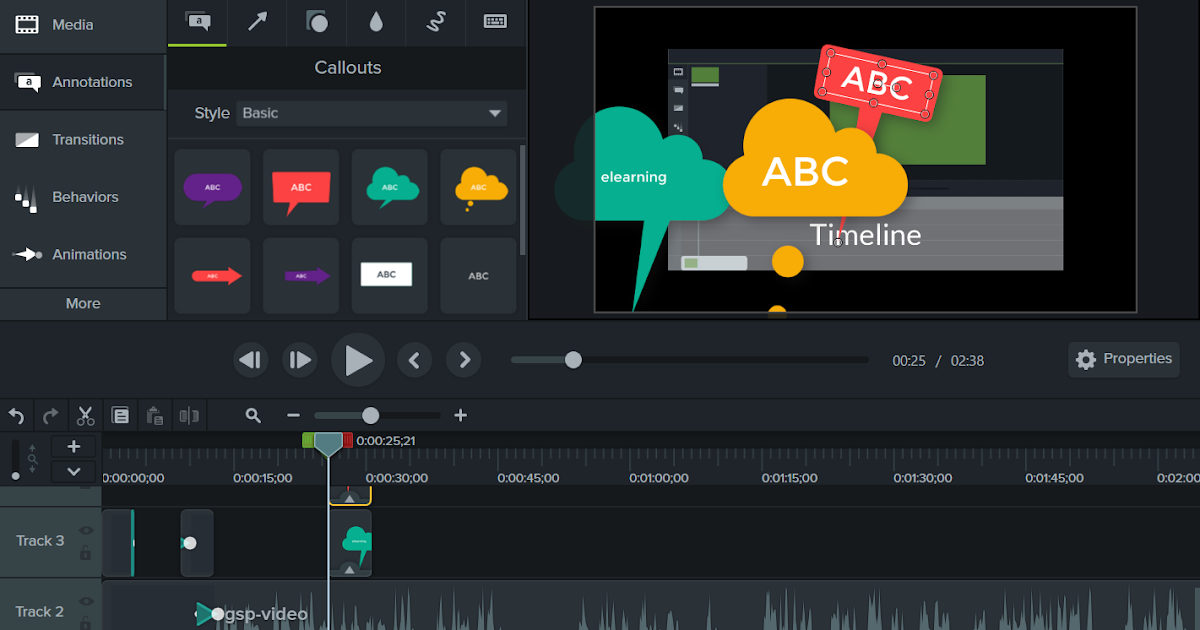Open the Properties panel

click(1124, 359)
